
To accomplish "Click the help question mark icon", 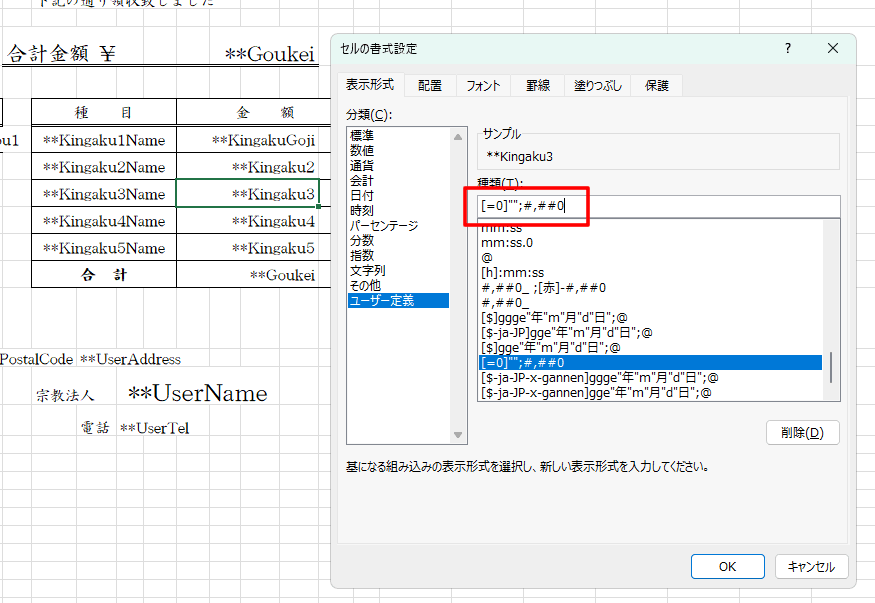I will point(787,49).
